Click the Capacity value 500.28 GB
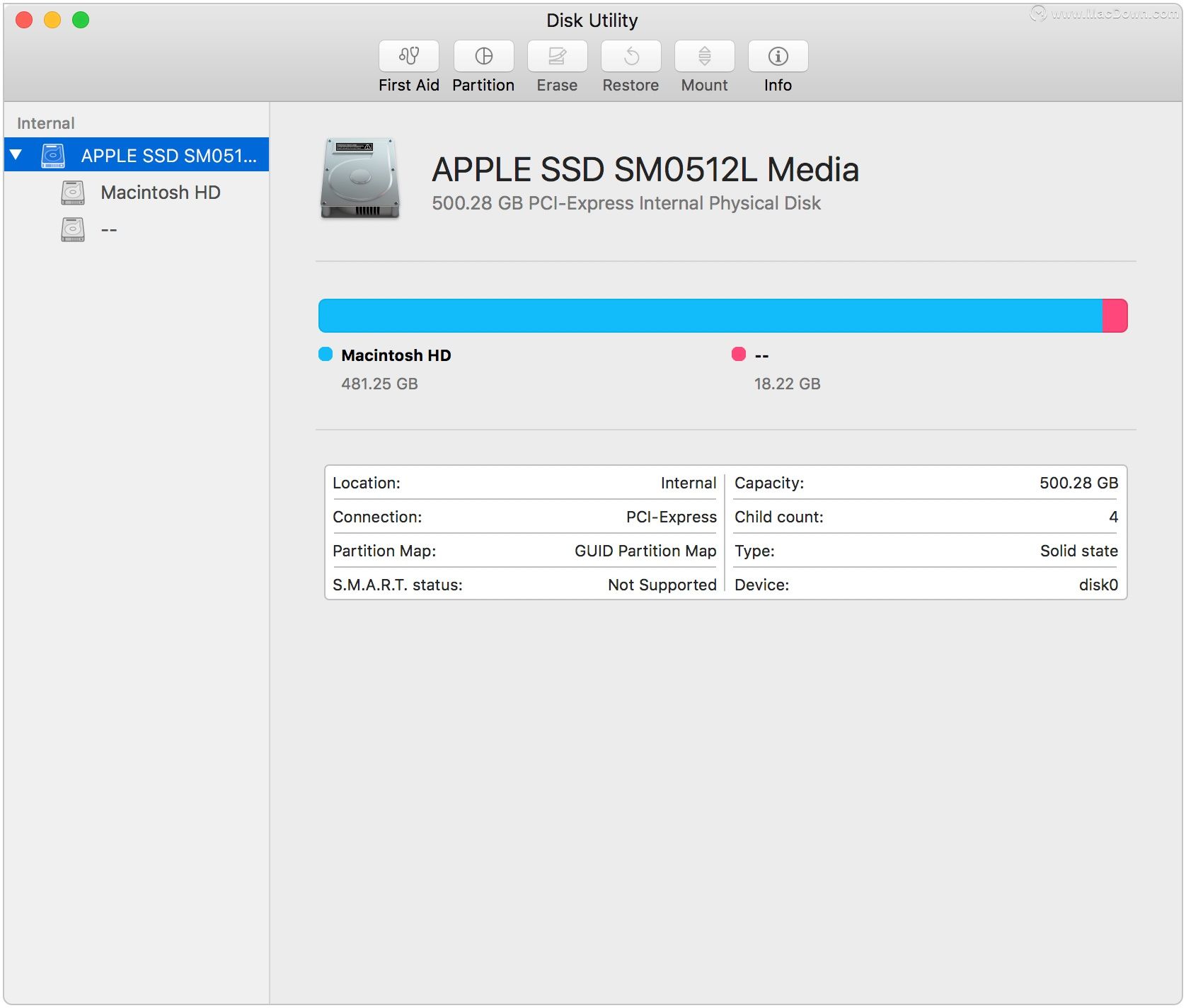This screenshot has height=1008, width=1186. click(1079, 483)
